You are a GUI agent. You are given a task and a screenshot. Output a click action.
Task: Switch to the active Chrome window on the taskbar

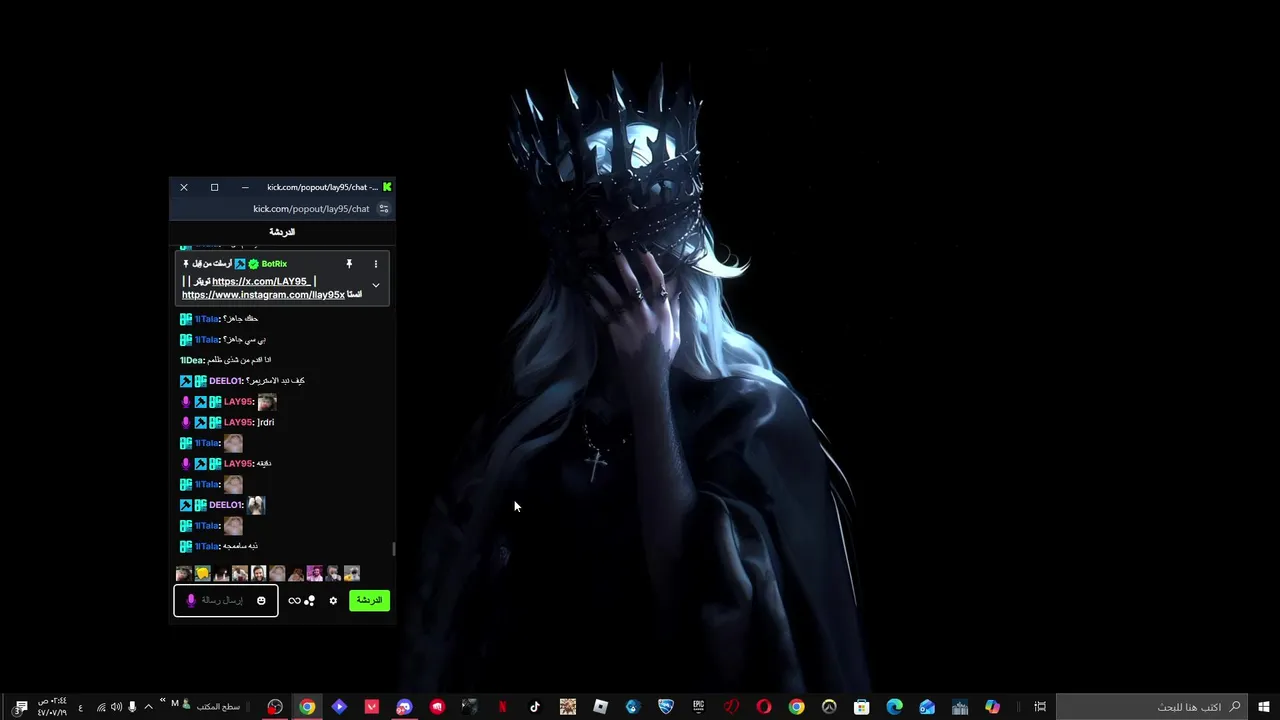(x=307, y=707)
